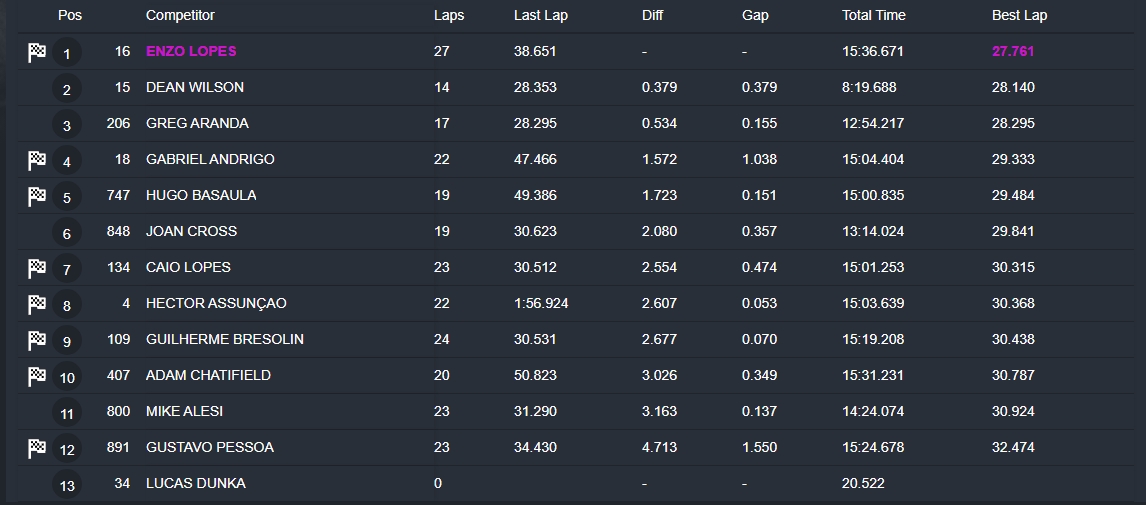Click the checkered flag on Gabriel Andrigo's row
The image size is (1146, 505).
37,160
